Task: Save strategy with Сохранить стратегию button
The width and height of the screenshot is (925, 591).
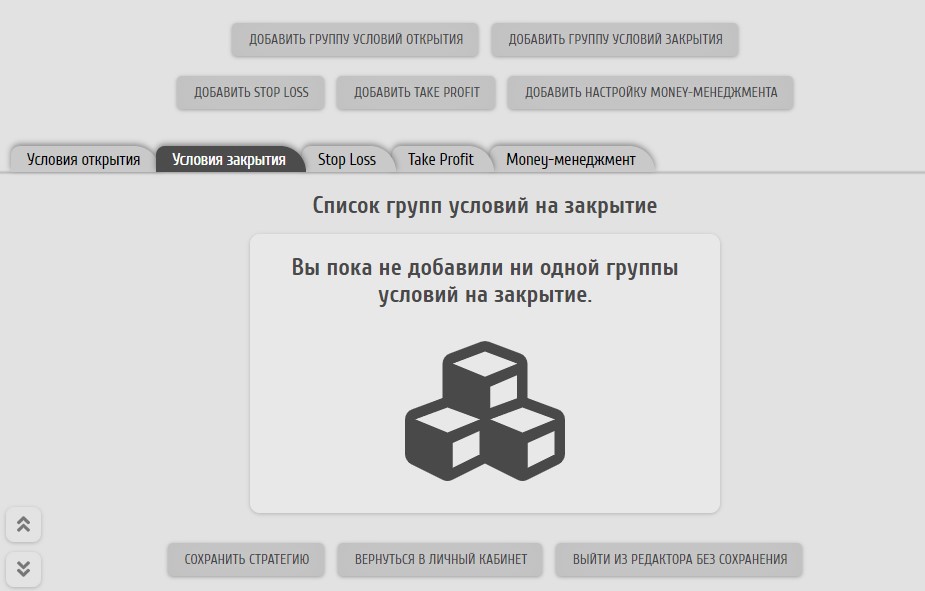Action: coord(246,559)
